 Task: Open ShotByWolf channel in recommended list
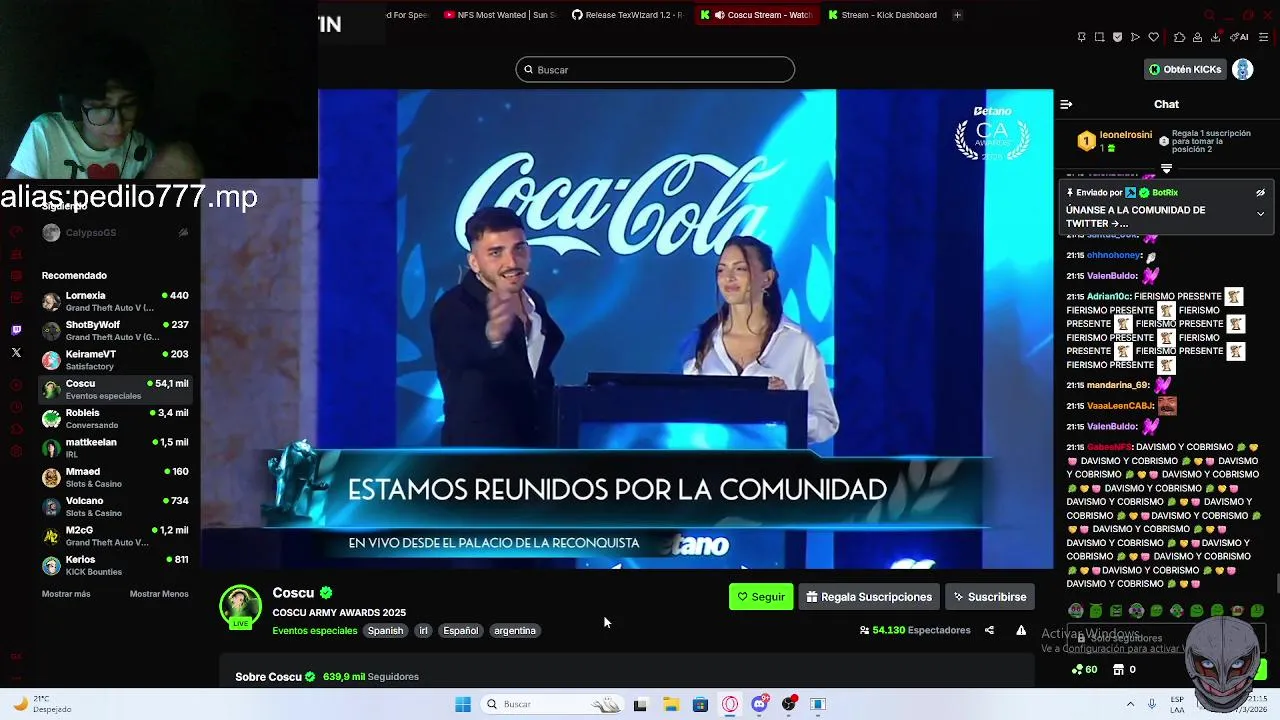[x=115, y=331]
